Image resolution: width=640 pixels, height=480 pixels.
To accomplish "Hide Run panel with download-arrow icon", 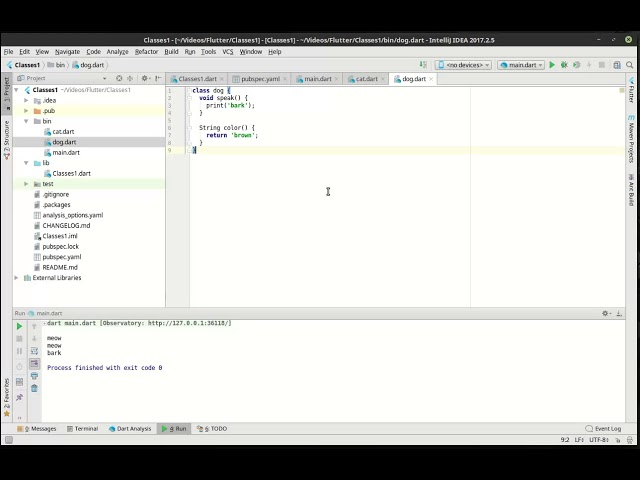I will click(x=619, y=313).
